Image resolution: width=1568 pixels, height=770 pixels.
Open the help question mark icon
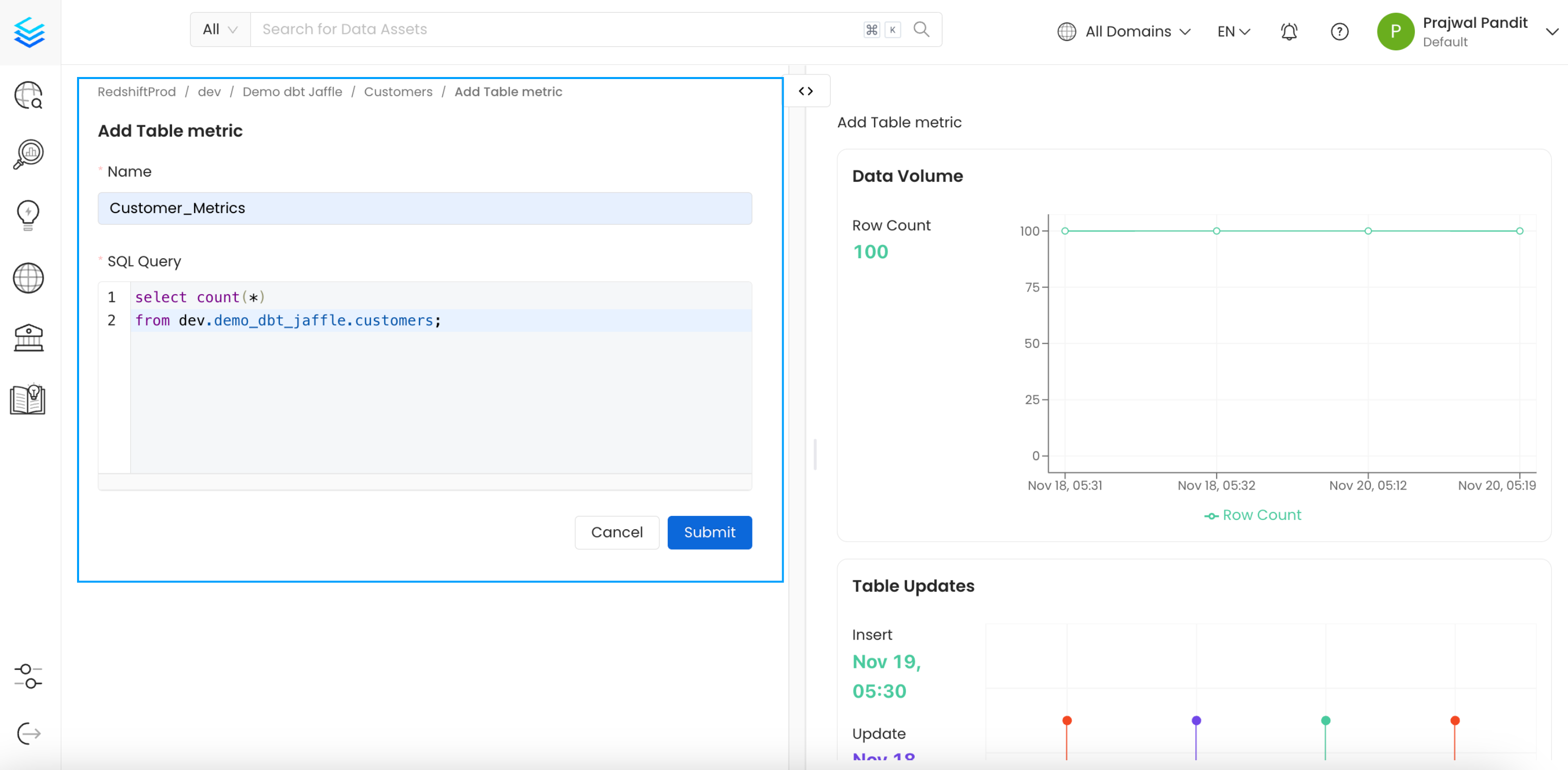click(1339, 32)
